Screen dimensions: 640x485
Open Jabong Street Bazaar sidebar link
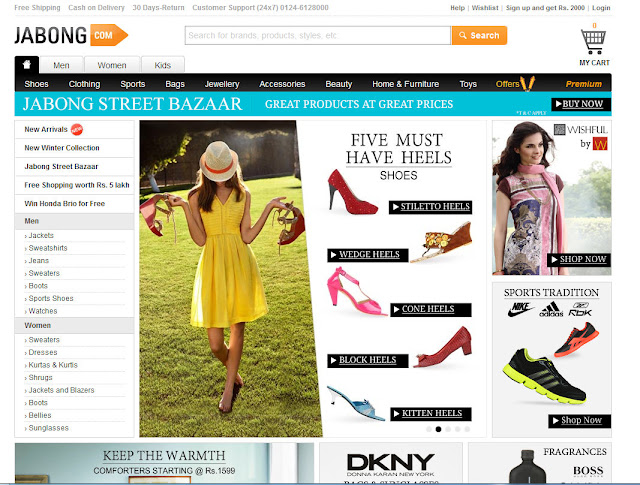(61, 167)
